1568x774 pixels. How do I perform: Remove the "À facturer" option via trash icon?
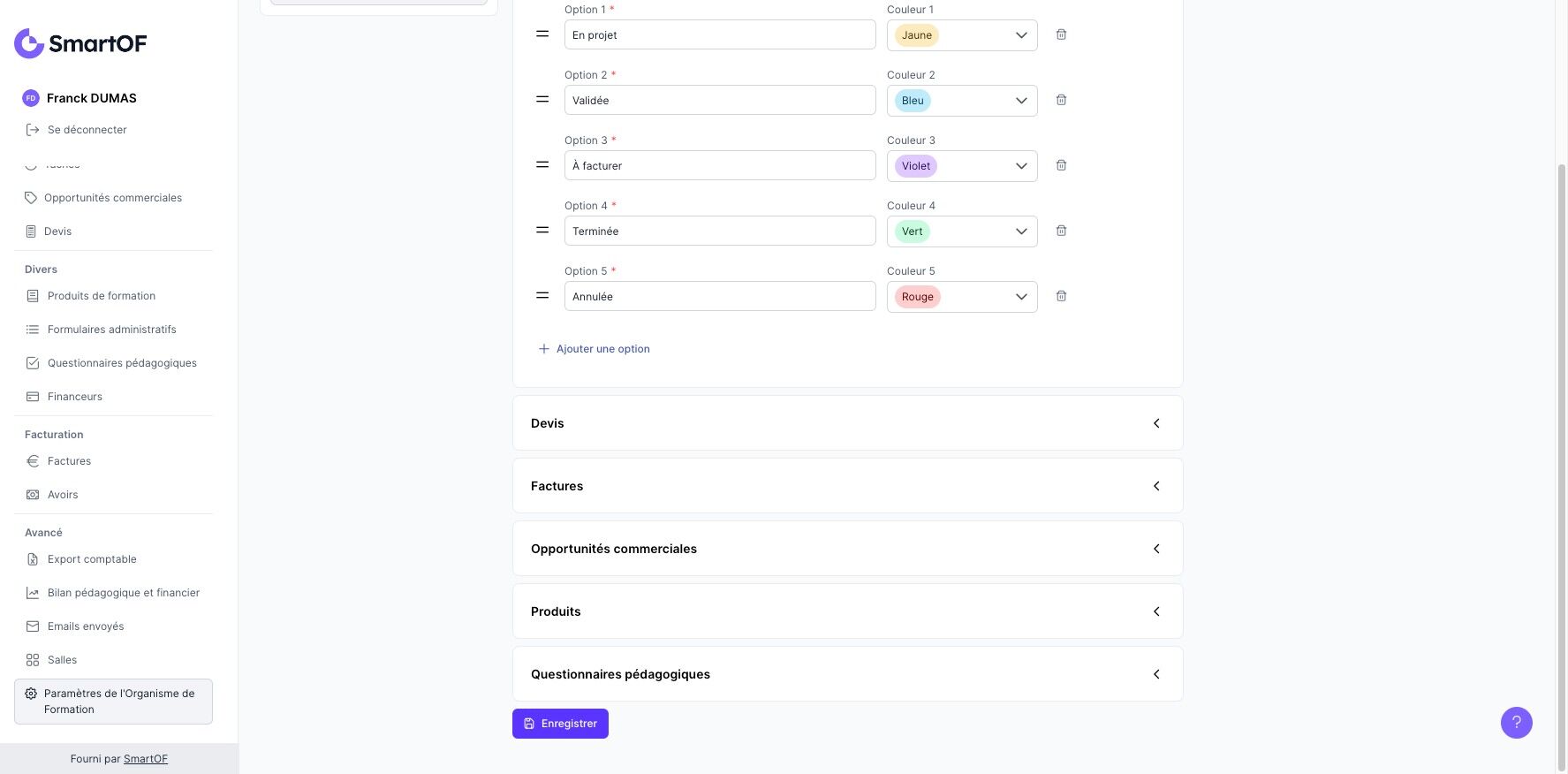tap(1061, 165)
